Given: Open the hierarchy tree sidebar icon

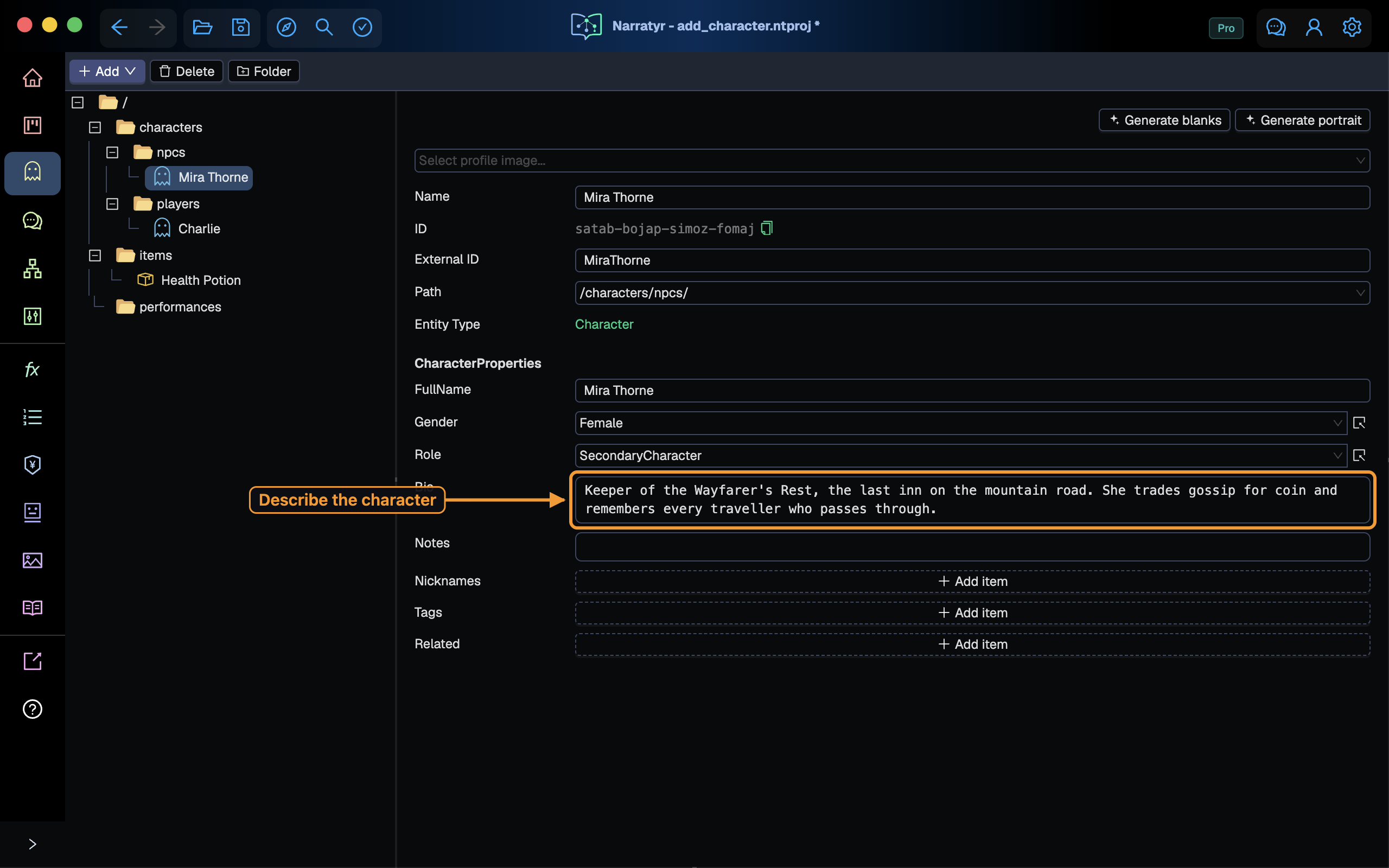Looking at the screenshot, I should [32, 268].
